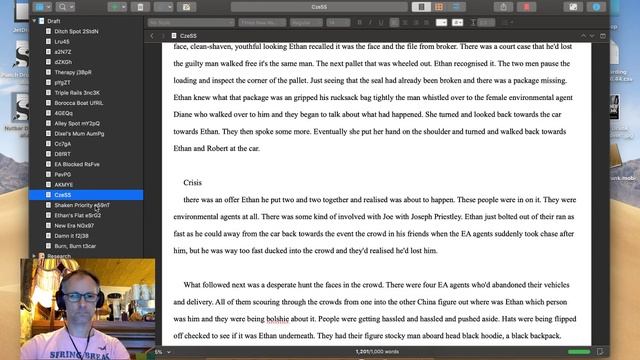The height and width of the screenshot is (360, 640).
Task: Click the Quick Reference toolbar icon
Action: click(187, 7)
